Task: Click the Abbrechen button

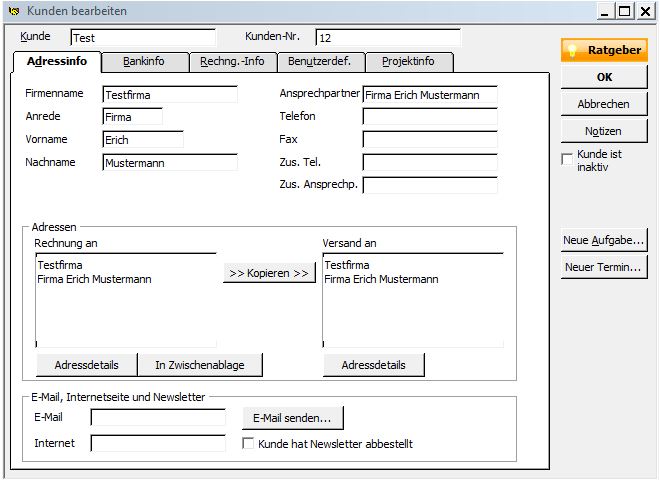Action: pos(604,104)
